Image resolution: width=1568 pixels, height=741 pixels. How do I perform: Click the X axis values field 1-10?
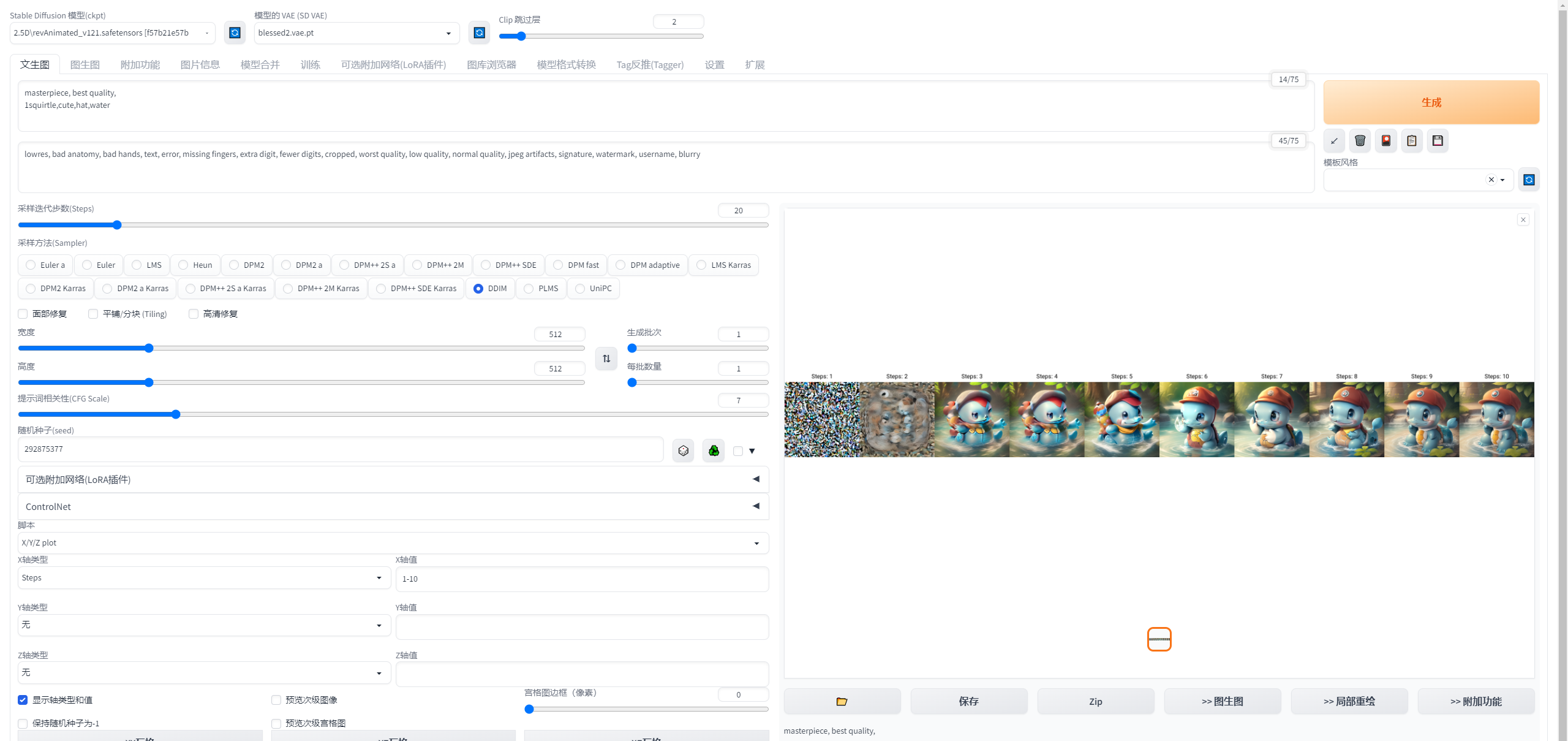pos(582,579)
